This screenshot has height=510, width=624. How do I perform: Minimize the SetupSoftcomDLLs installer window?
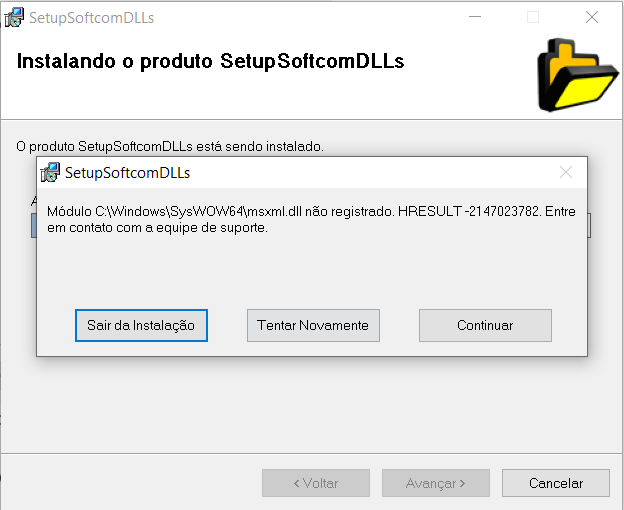(475, 17)
